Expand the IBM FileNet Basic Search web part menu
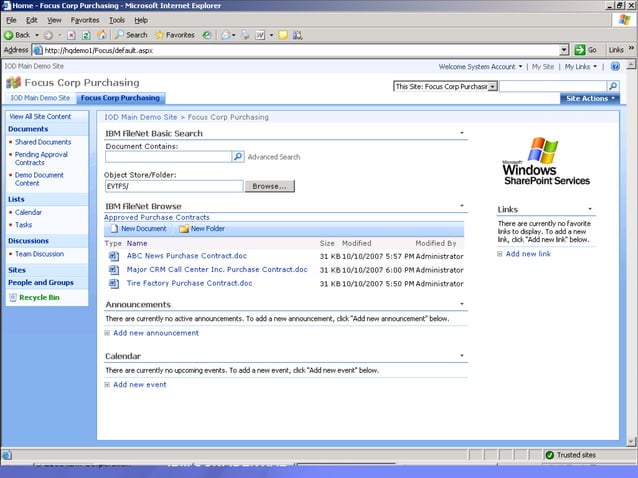The width and height of the screenshot is (638, 478). 461,133
